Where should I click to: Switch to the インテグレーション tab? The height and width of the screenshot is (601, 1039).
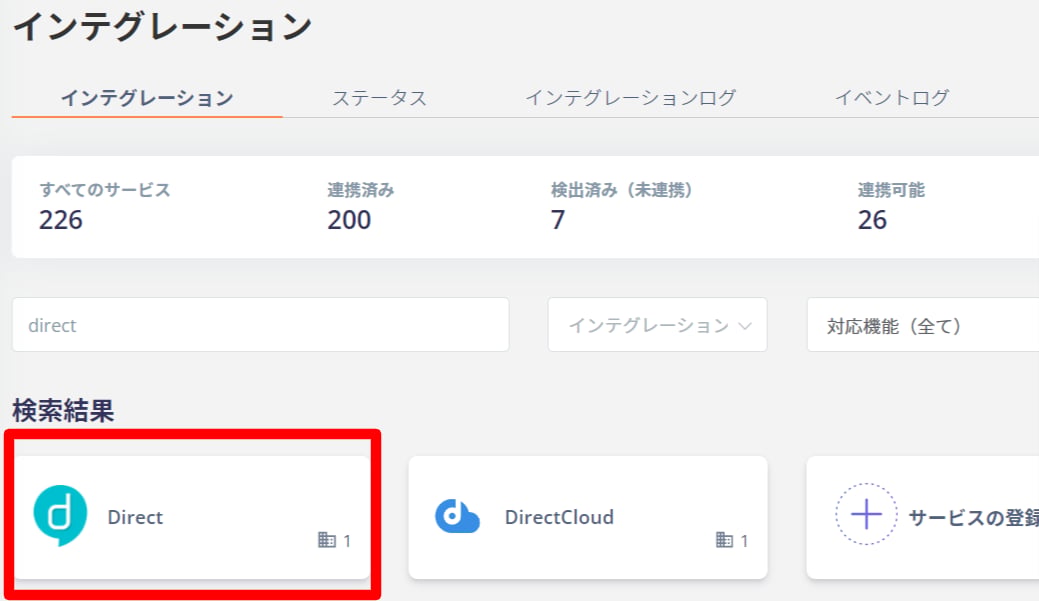pyautogui.click(x=147, y=98)
